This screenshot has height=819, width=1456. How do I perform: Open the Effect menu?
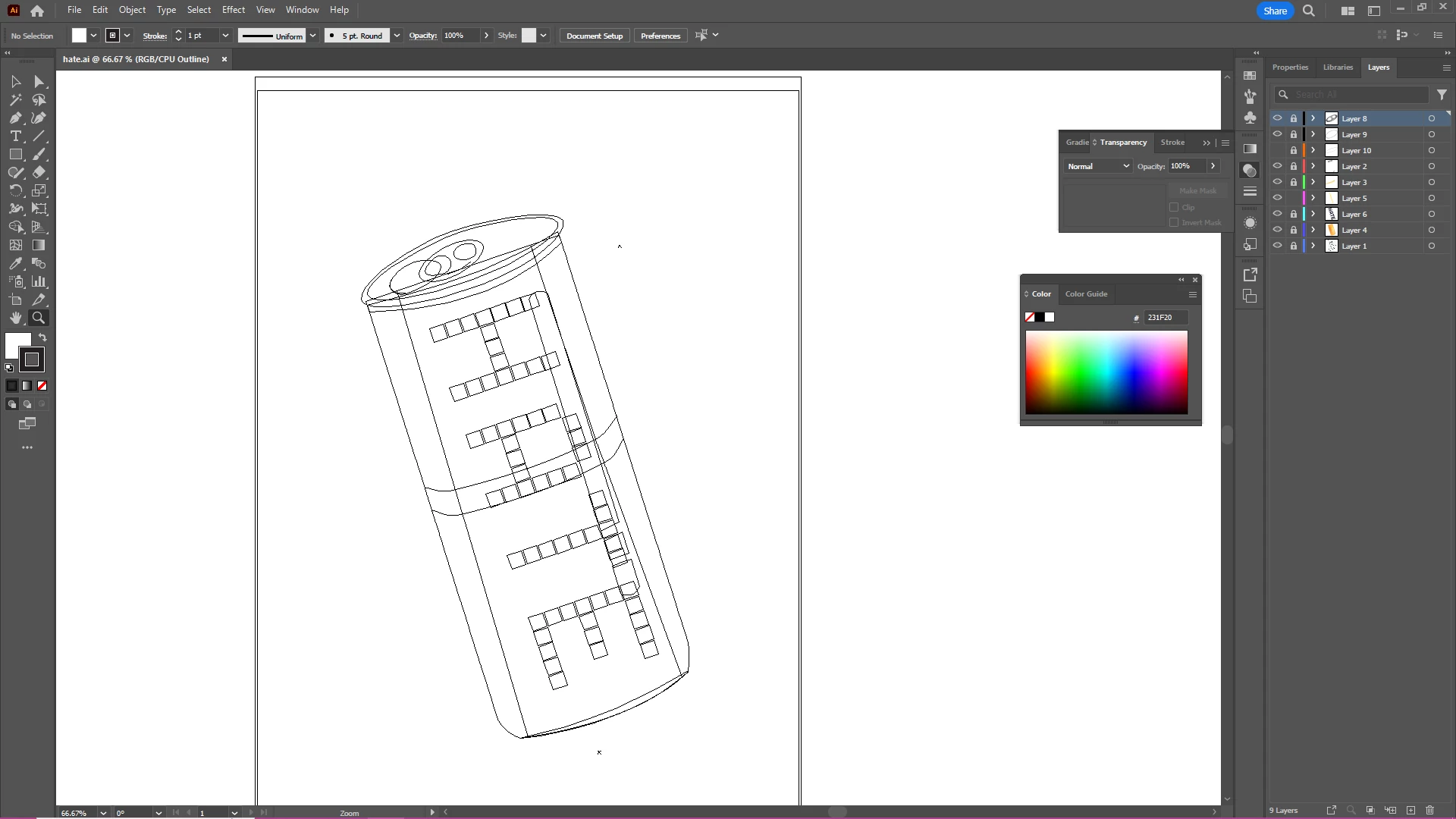[x=233, y=10]
